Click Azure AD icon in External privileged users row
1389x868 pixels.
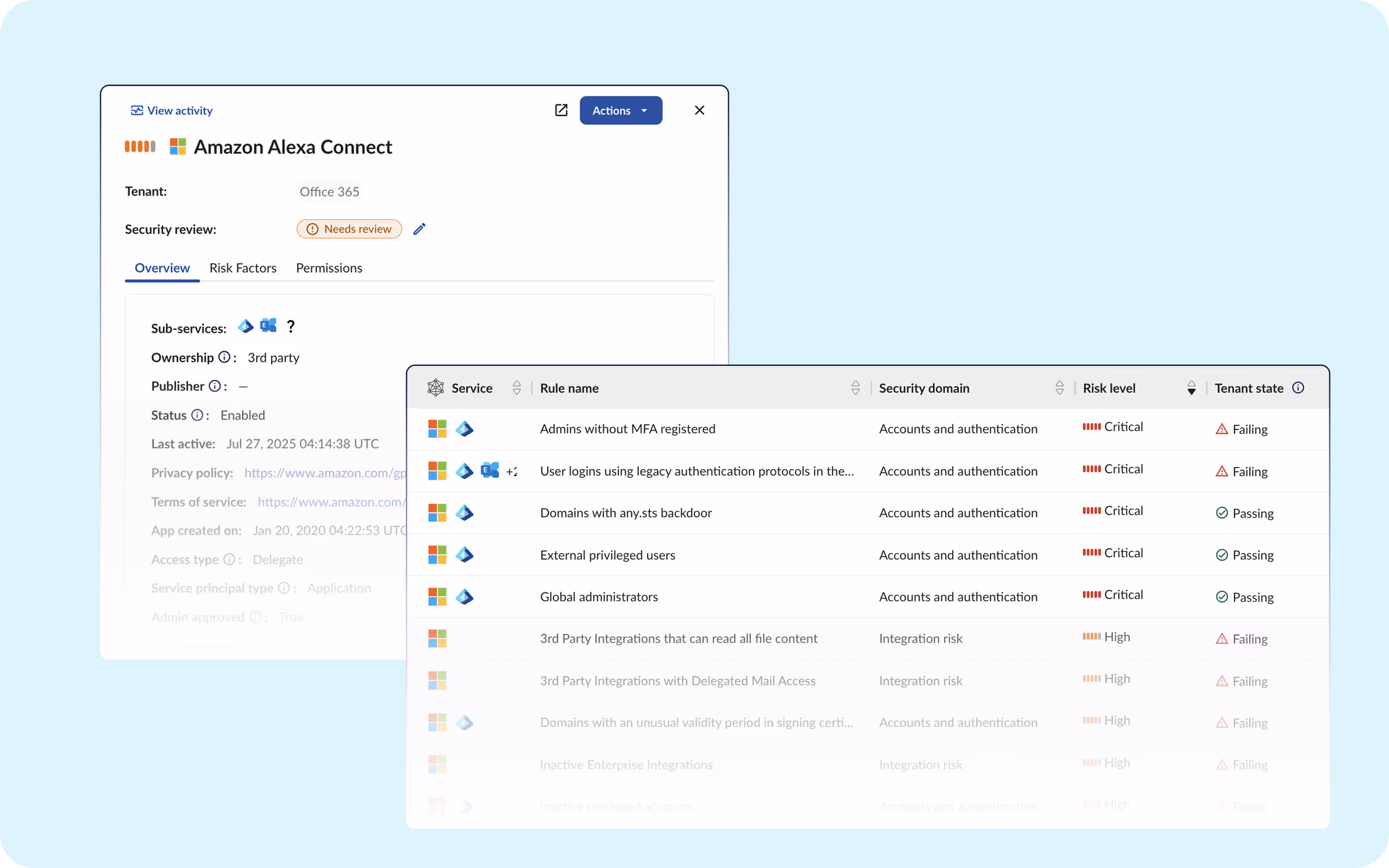tap(464, 554)
